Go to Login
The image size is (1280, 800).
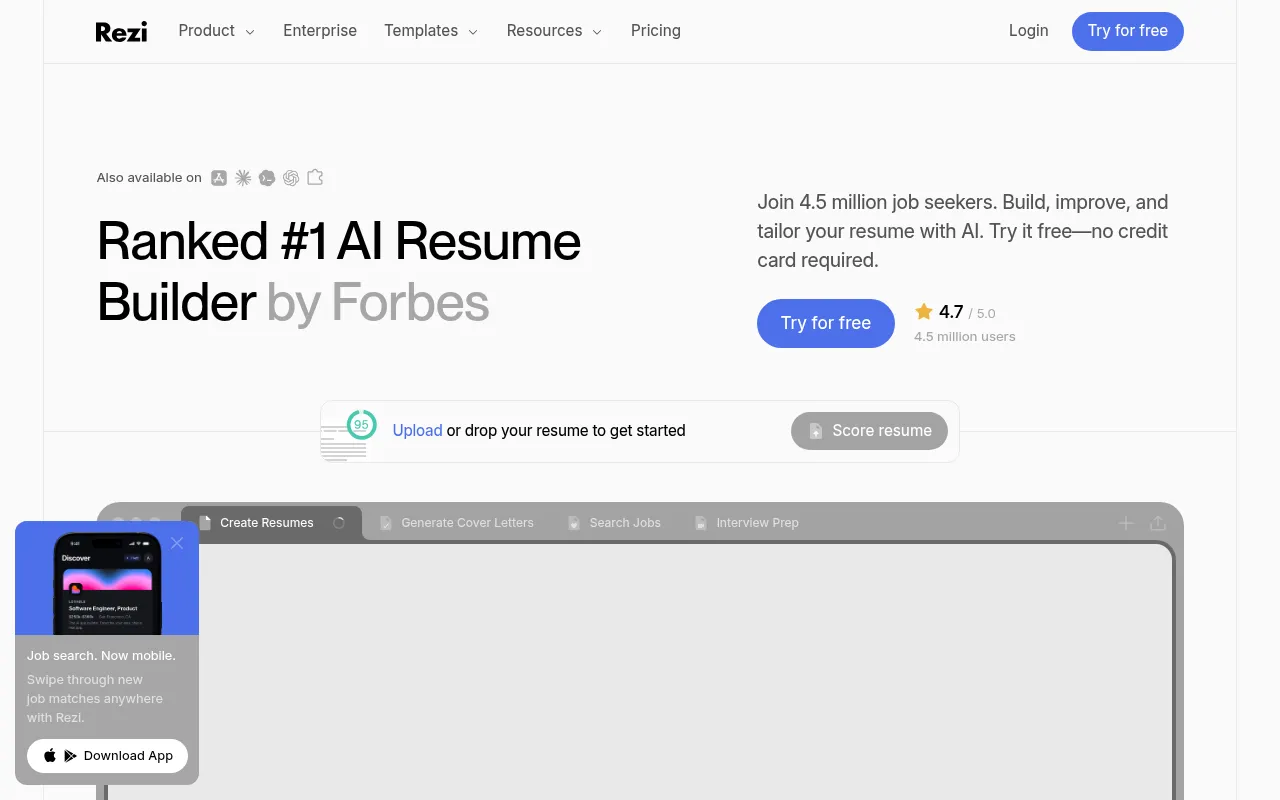[1028, 31]
